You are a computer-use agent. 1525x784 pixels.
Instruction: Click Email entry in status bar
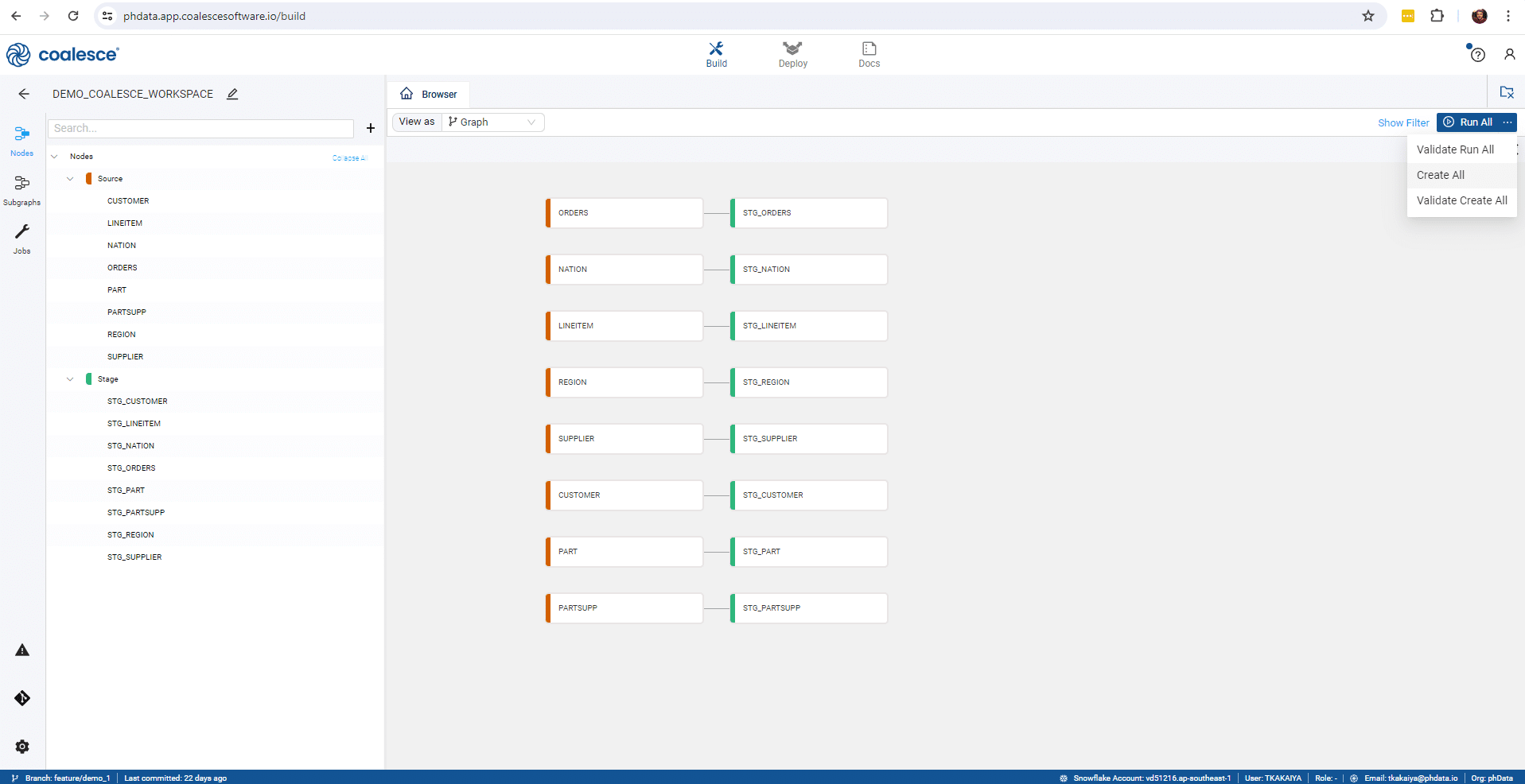coord(1404,778)
